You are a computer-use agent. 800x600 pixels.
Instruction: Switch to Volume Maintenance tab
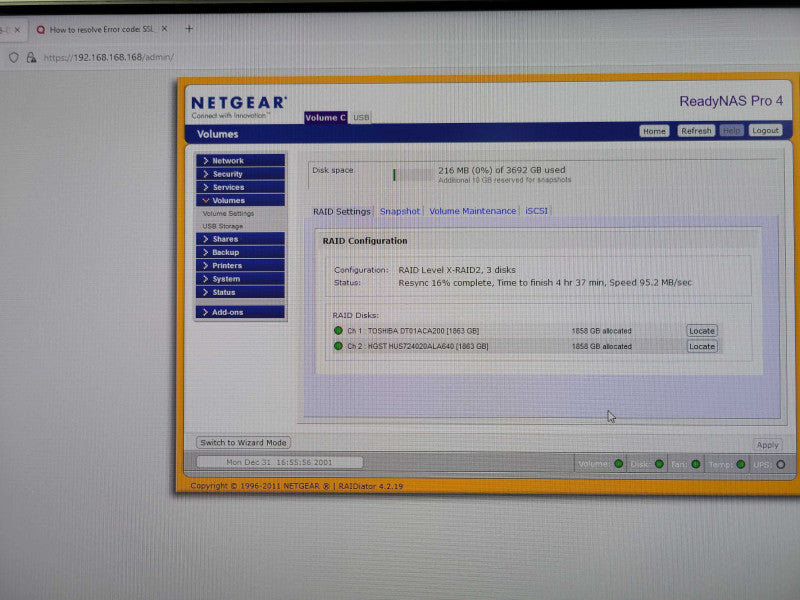pyautogui.click(x=472, y=211)
